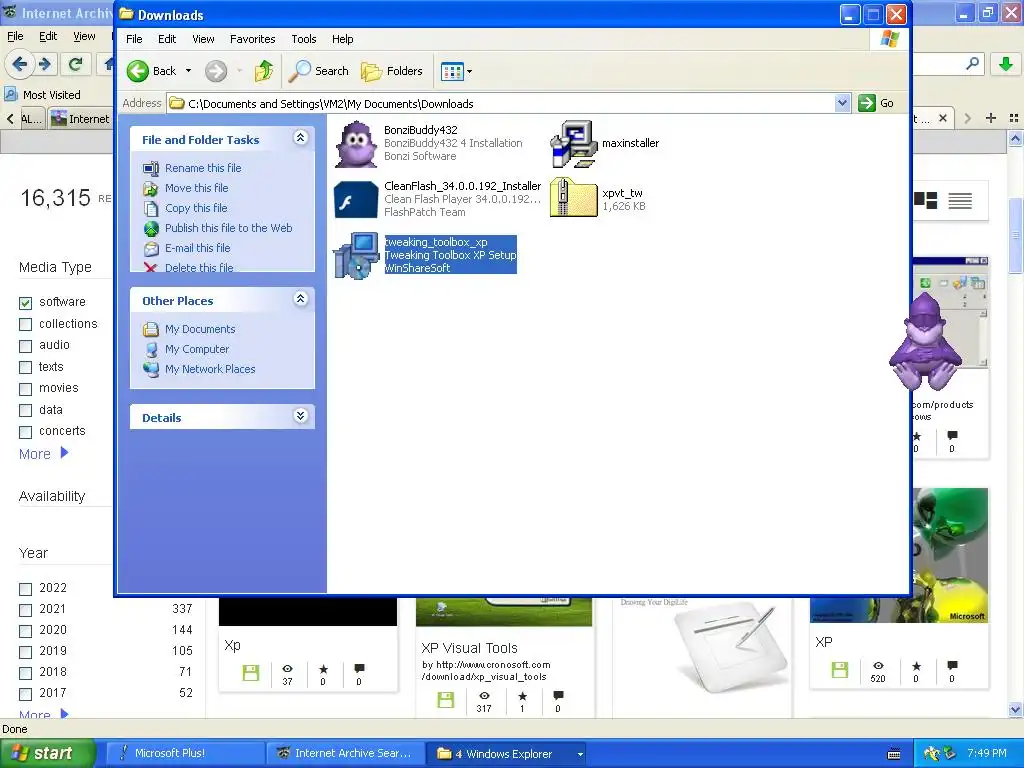The image size is (1024, 768).
Task: Go up one folder level
Action: [264, 71]
